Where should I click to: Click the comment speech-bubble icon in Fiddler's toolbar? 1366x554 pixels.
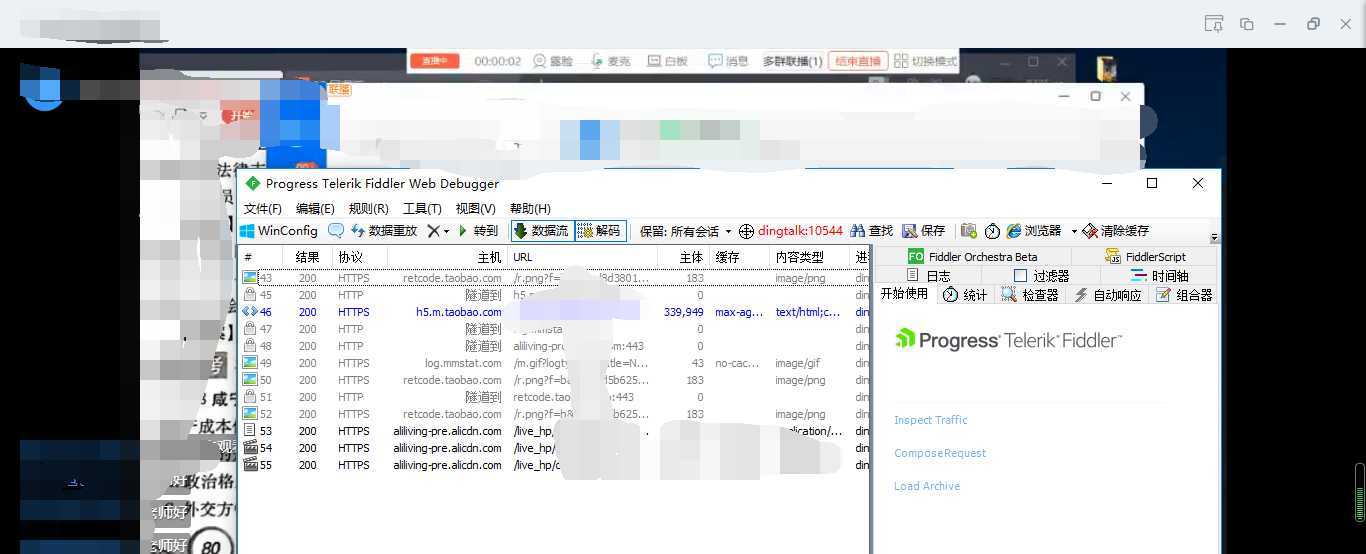tap(336, 231)
